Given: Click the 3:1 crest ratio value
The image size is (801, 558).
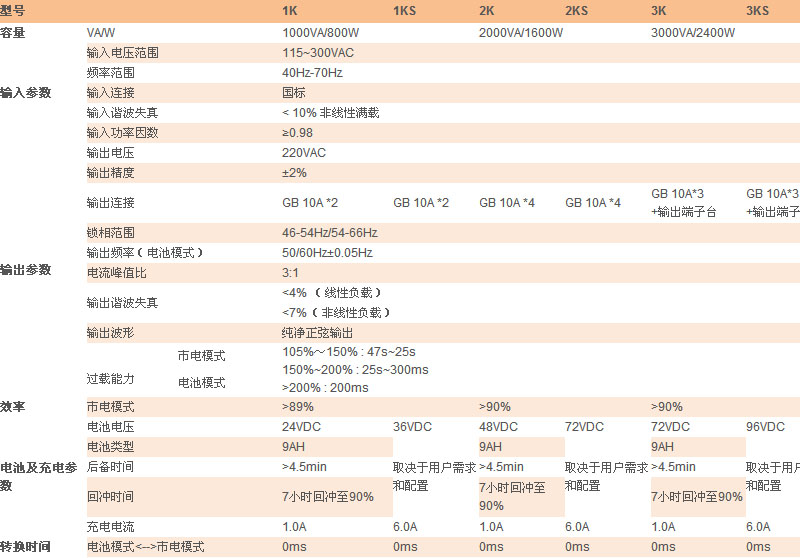Looking at the screenshot, I should (x=291, y=272).
